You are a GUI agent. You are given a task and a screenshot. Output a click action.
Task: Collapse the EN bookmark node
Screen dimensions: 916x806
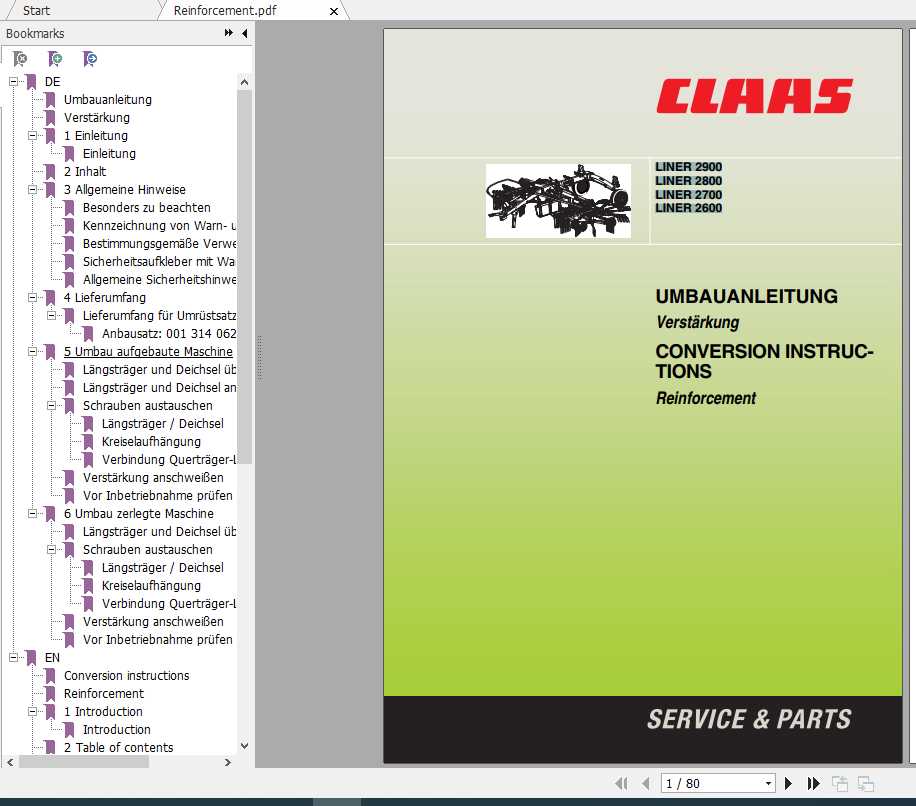(x=13, y=658)
